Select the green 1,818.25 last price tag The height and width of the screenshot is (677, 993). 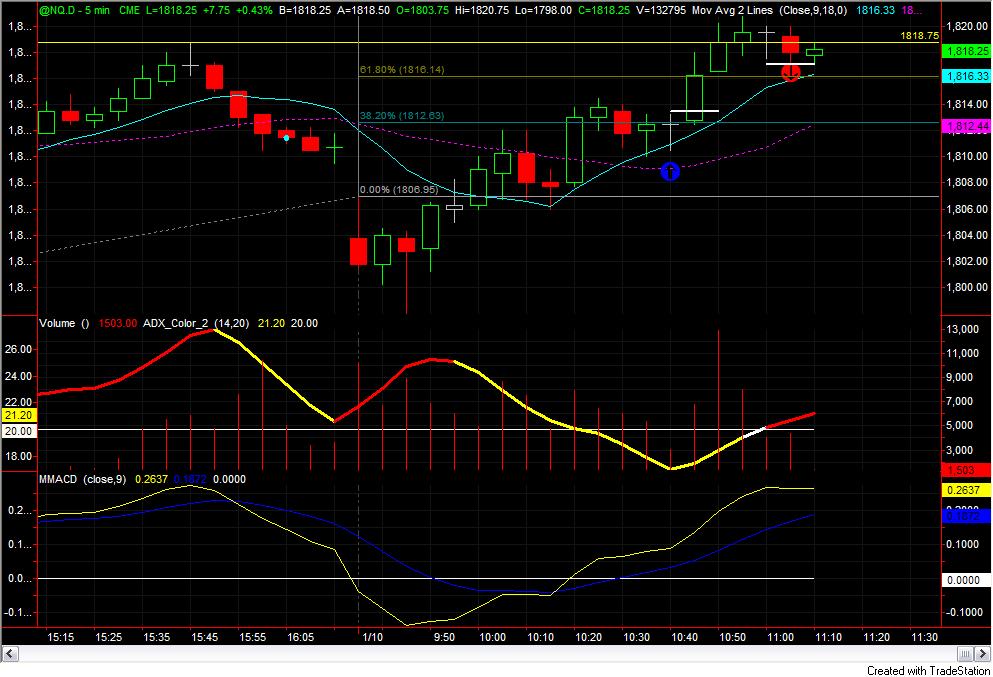coord(965,51)
